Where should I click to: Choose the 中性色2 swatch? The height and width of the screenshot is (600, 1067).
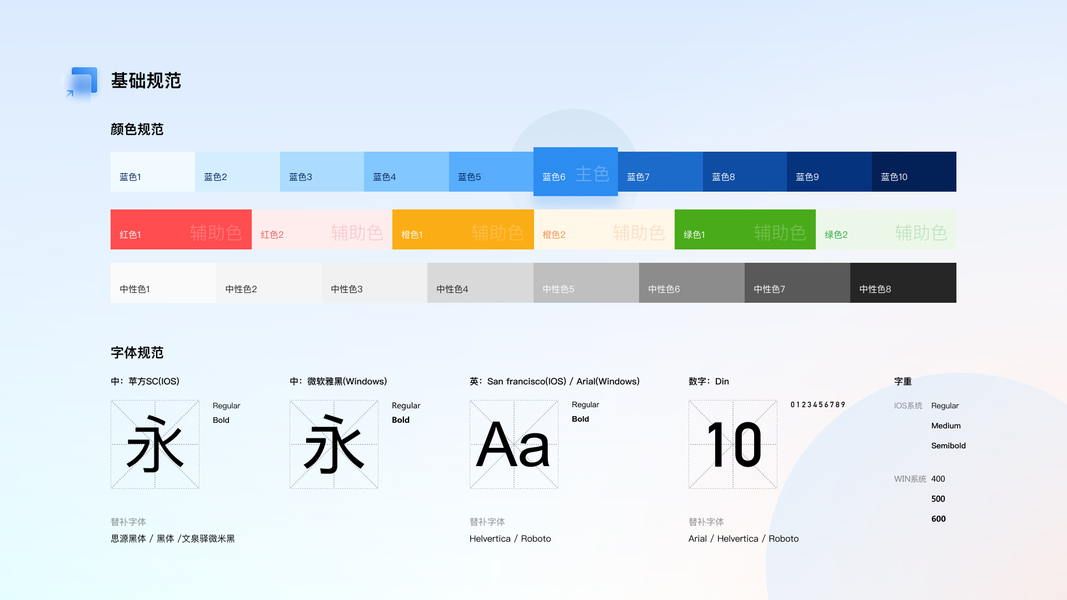click(269, 283)
